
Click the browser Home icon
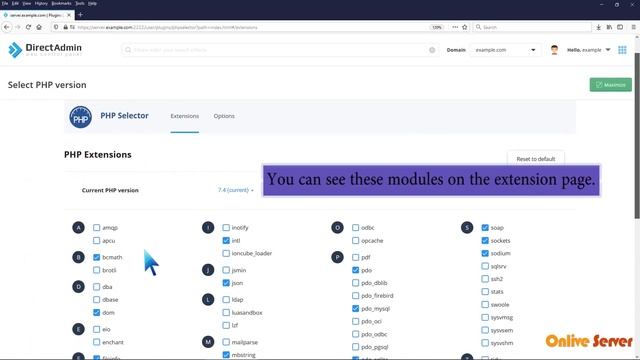39,27
